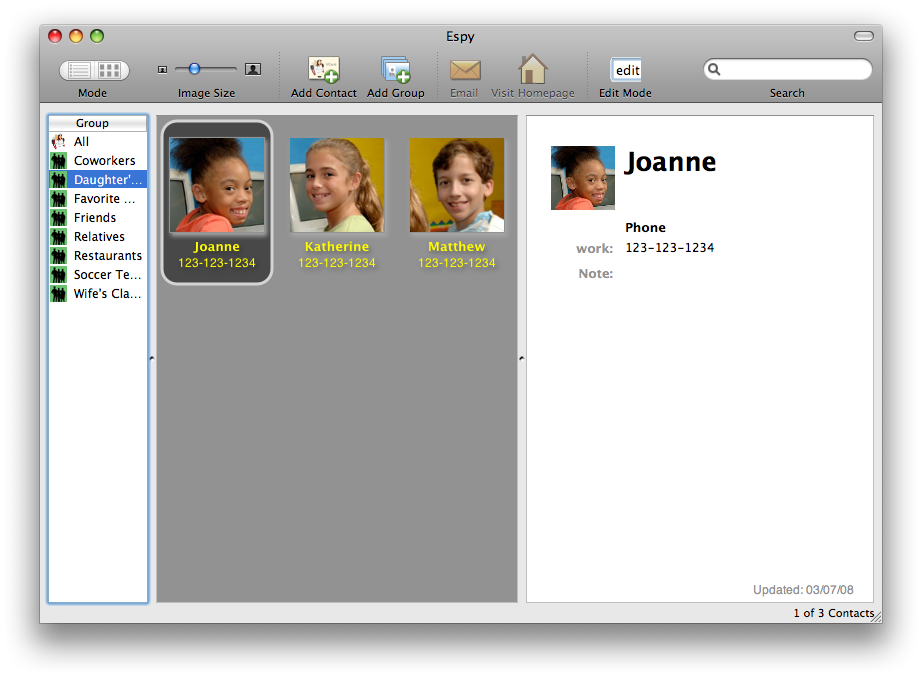This screenshot has height=678, width=922.
Task: Select Katherine's contact photo
Action: click(337, 185)
